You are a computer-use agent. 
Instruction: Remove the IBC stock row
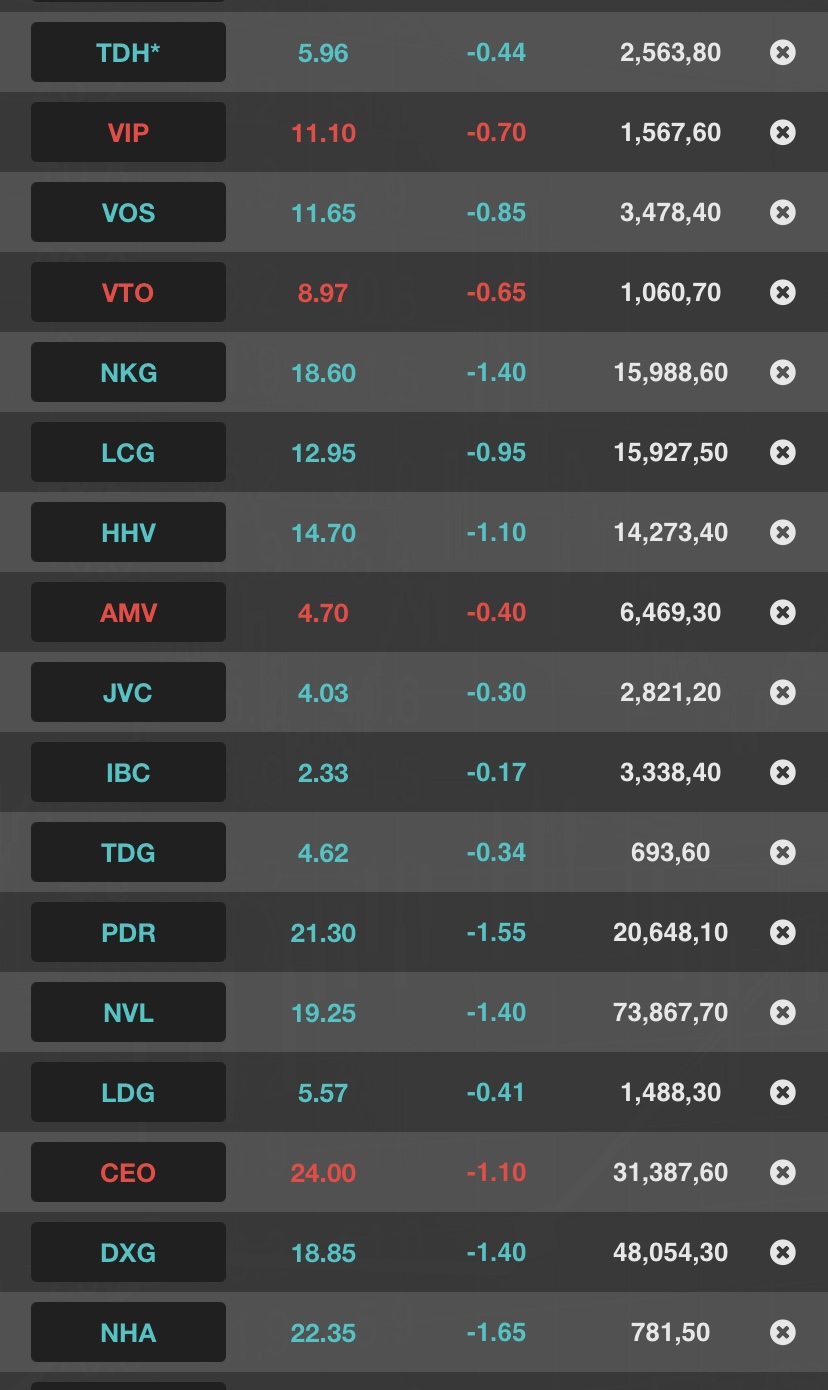(x=783, y=772)
